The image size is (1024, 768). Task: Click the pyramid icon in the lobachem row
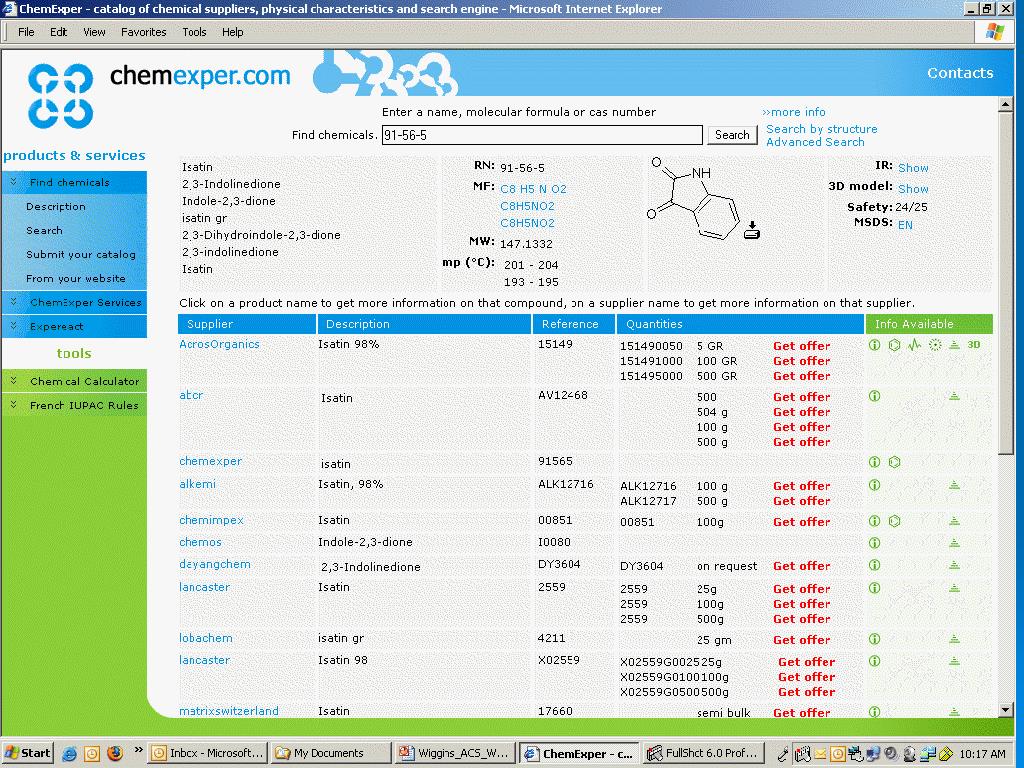tap(954, 639)
